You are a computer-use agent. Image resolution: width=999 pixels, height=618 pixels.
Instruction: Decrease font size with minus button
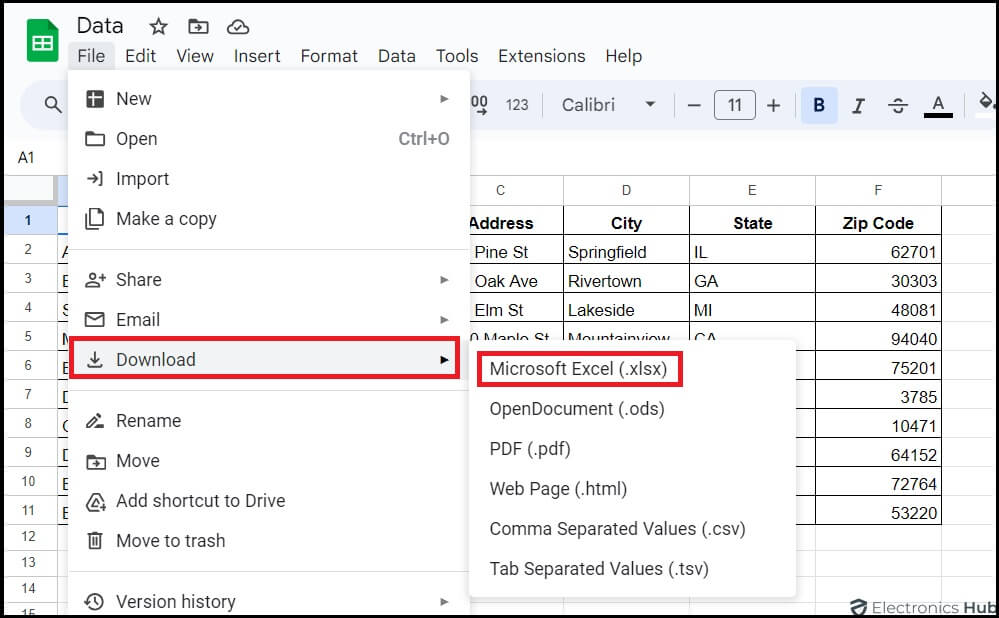[694, 105]
